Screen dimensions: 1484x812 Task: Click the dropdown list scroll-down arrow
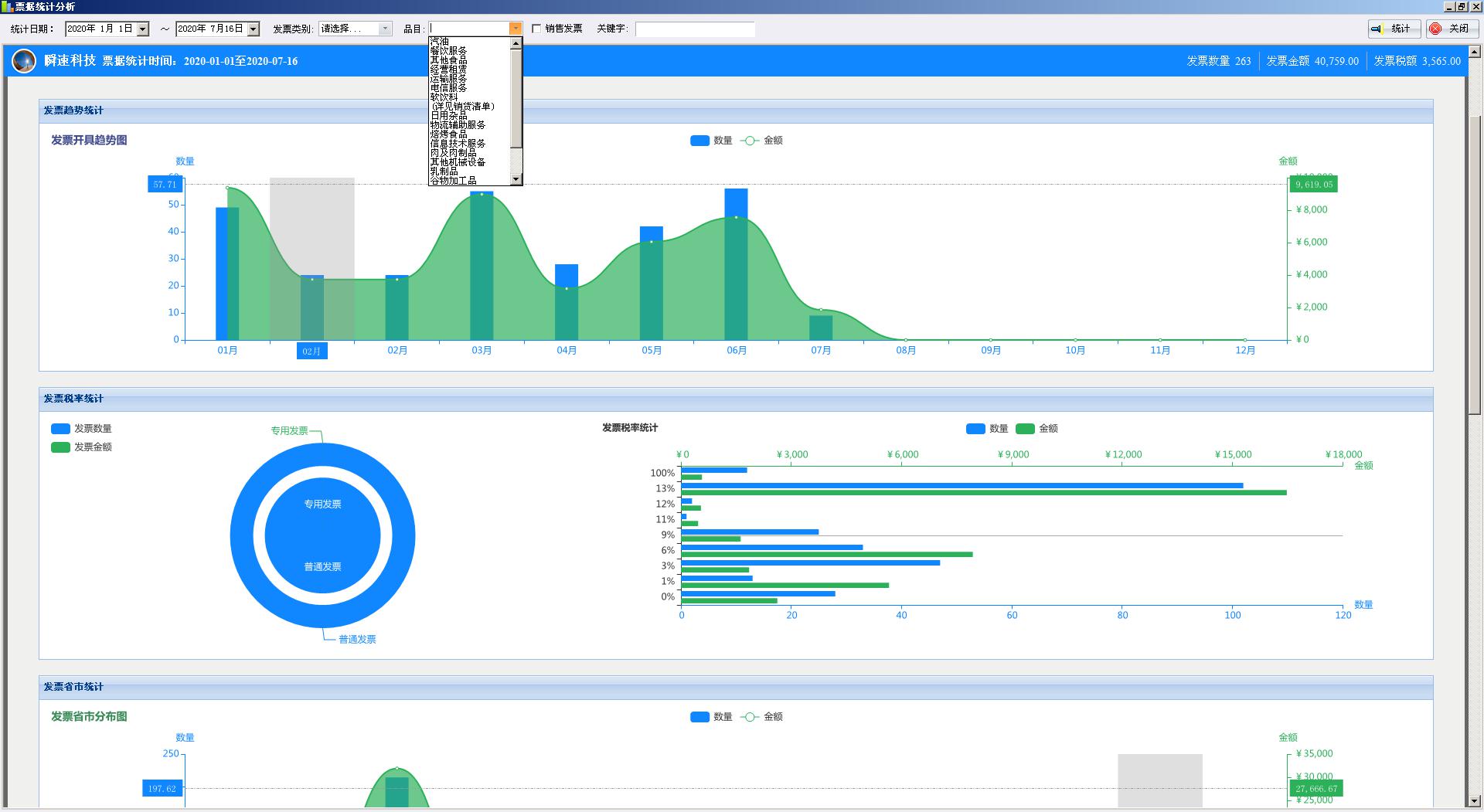(516, 180)
